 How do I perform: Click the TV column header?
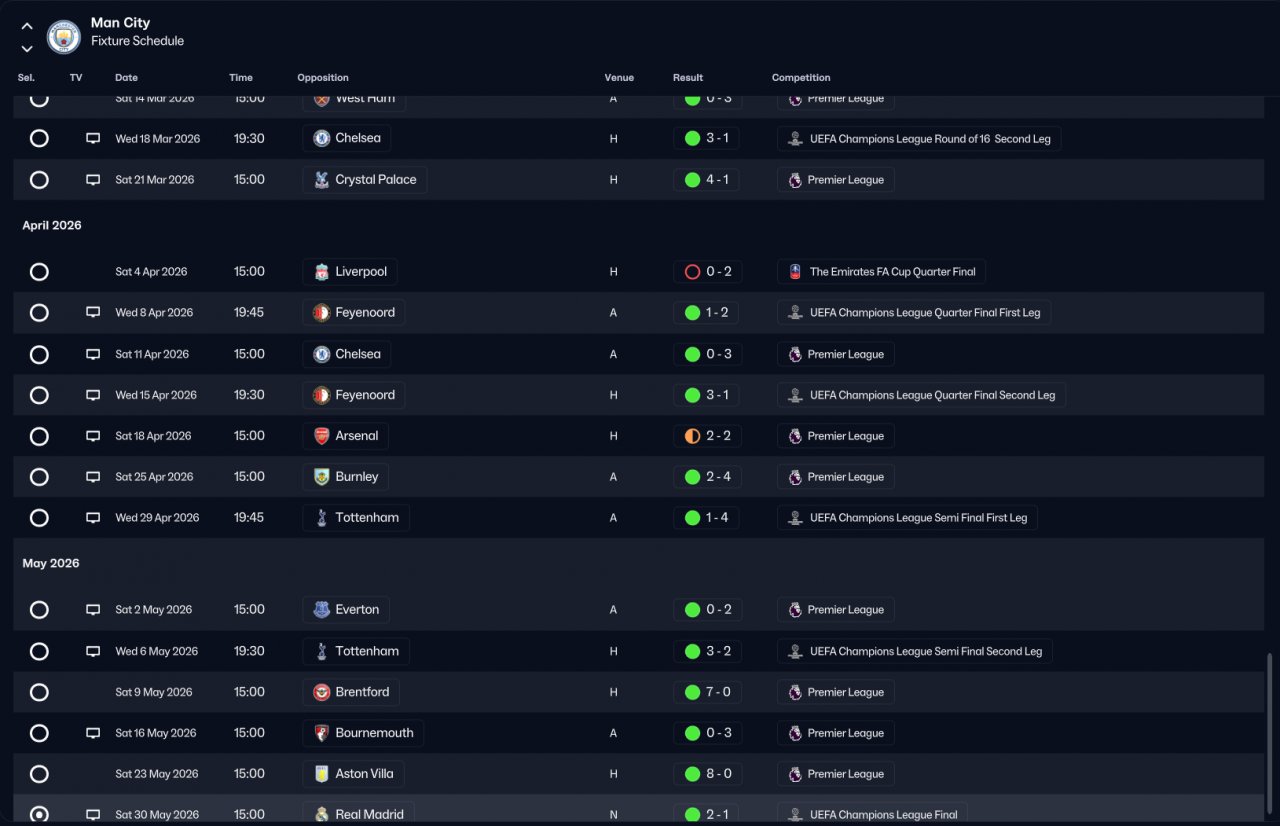click(x=76, y=78)
